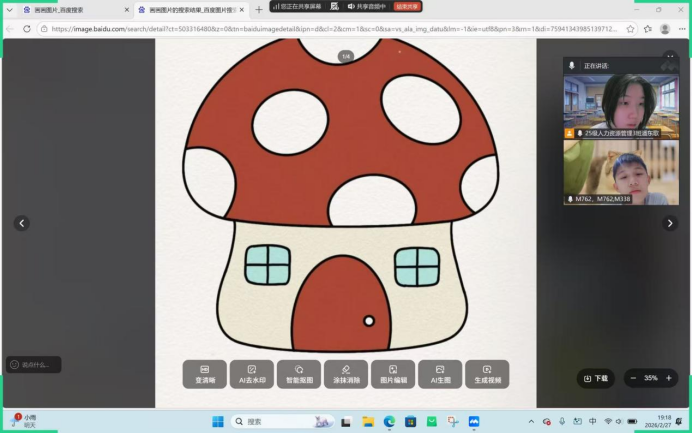Open the 智能抠图 smart cutout tool
Viewport: 693px width, 433px height.
[x=298, y=374]
